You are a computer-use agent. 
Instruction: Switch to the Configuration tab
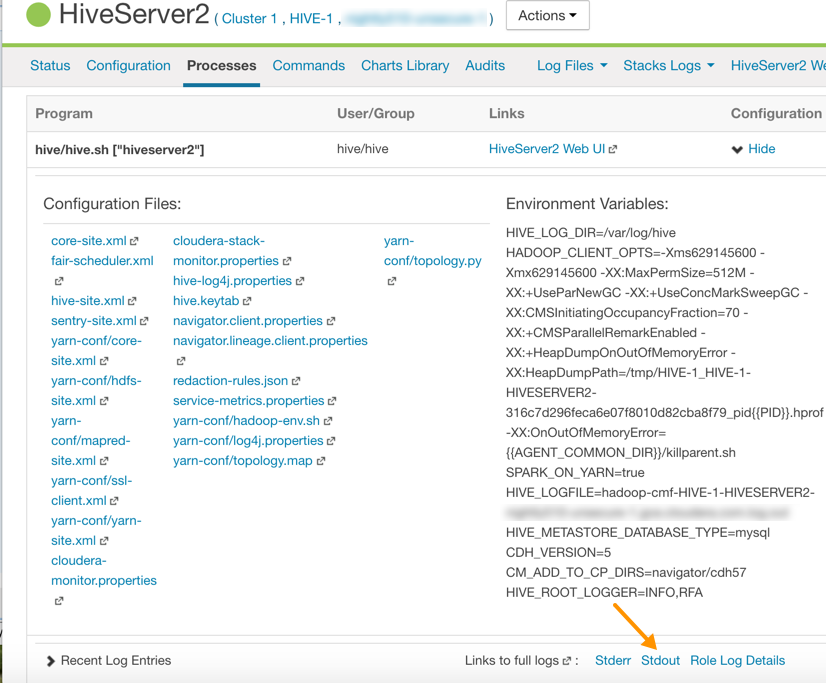pos(128,66)
